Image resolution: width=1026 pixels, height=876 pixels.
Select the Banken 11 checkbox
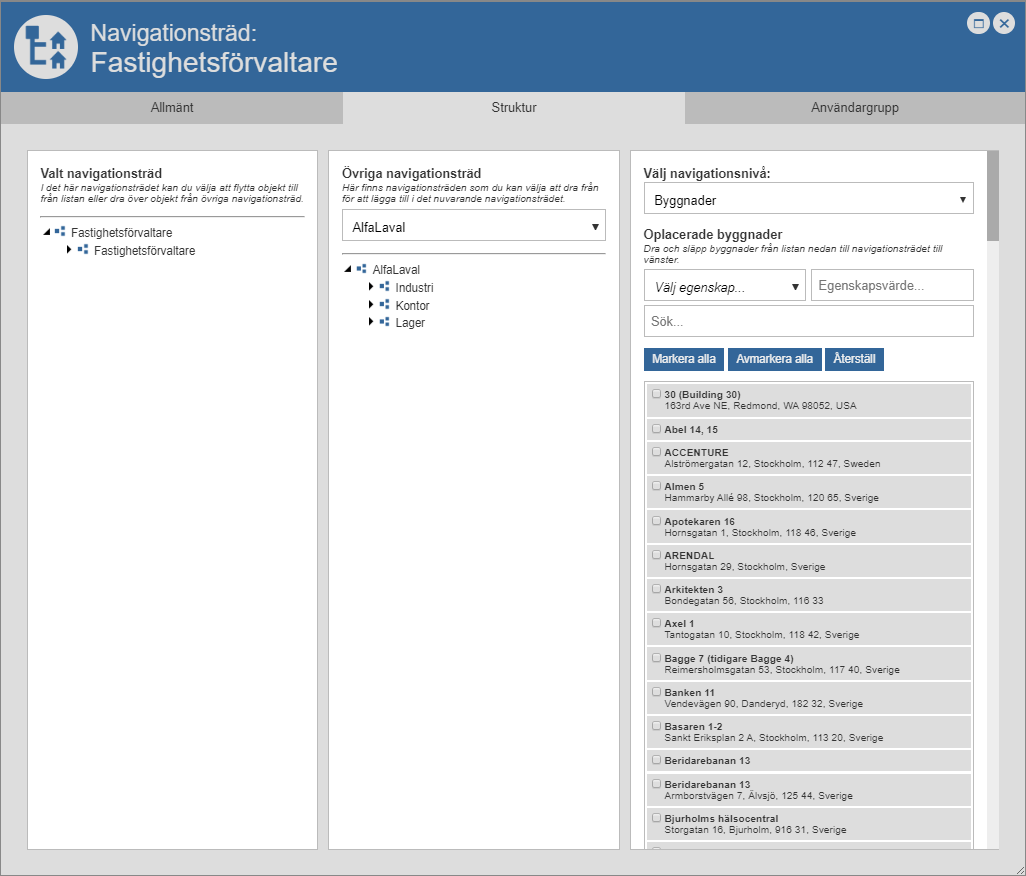[x=656, y=691]
